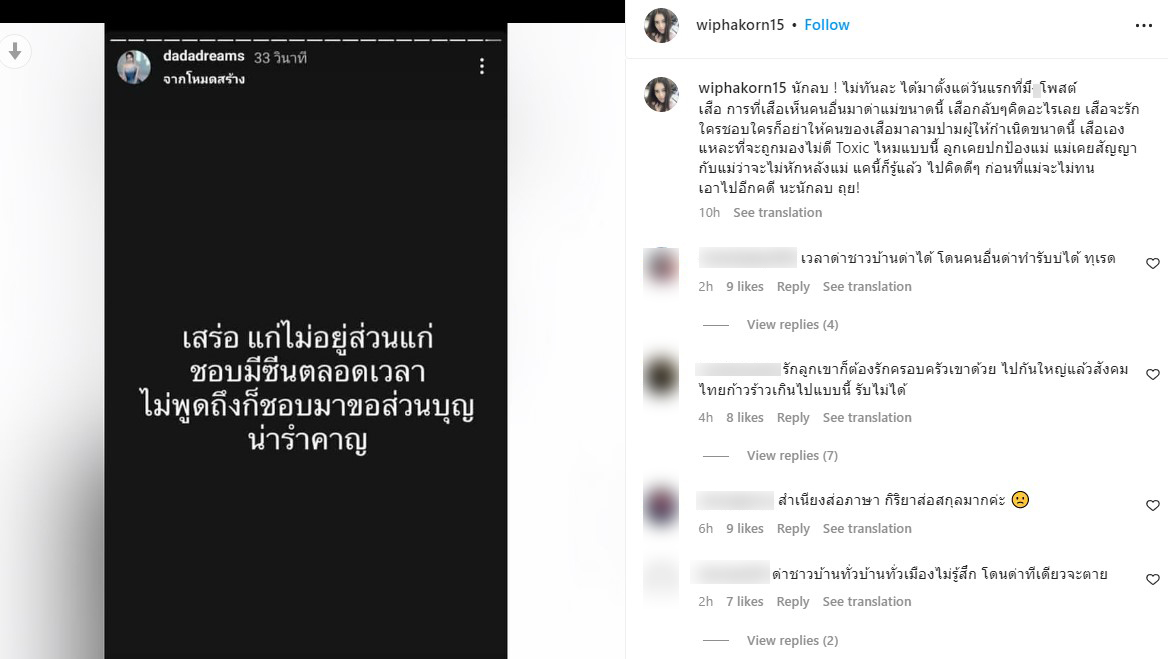Image resolution: width=1168 pixels, height=659 pixels.
Task: Expand View replies (2)
Action: [792, 640]
